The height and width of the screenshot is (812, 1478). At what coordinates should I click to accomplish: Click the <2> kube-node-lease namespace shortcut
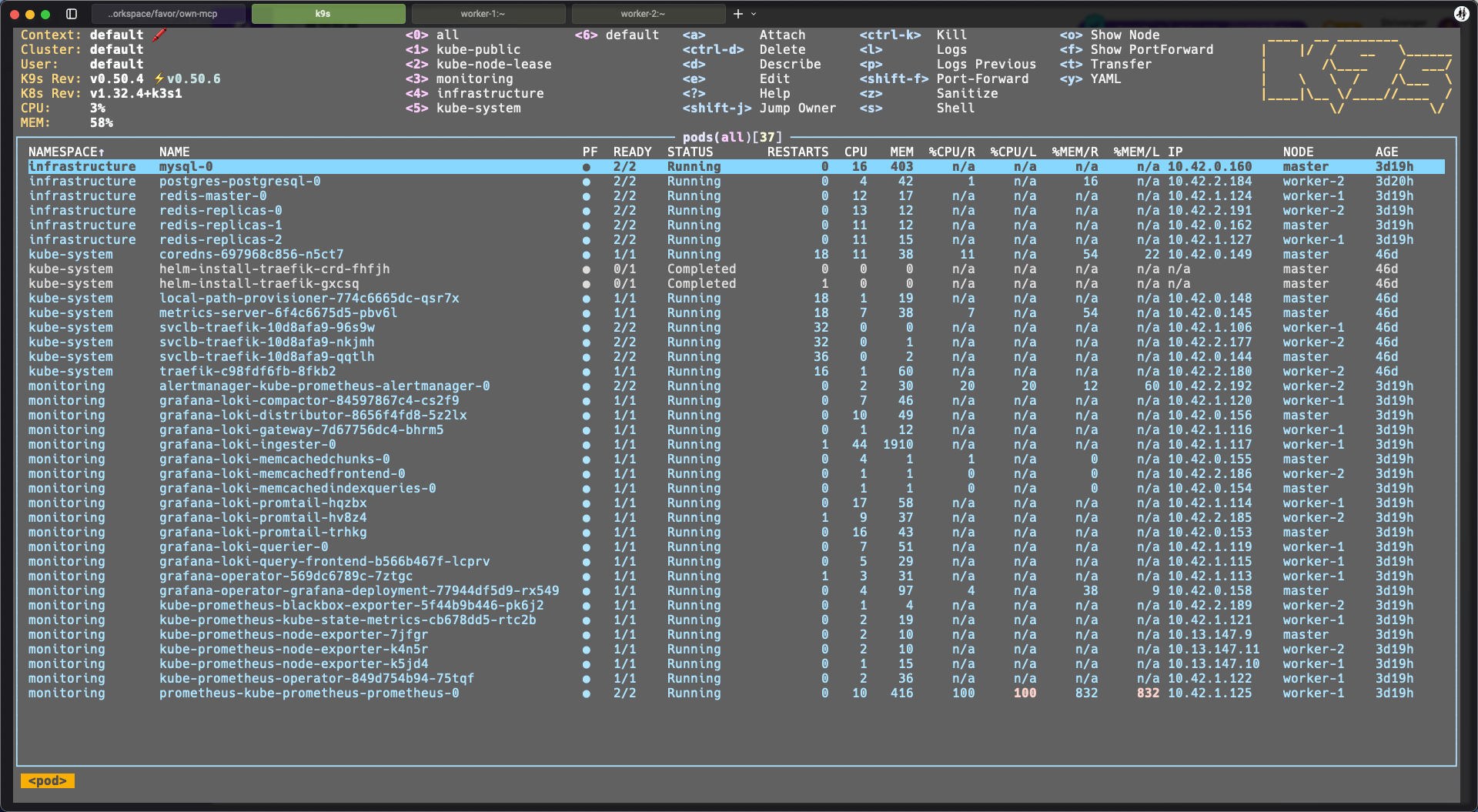pos(478,65)
